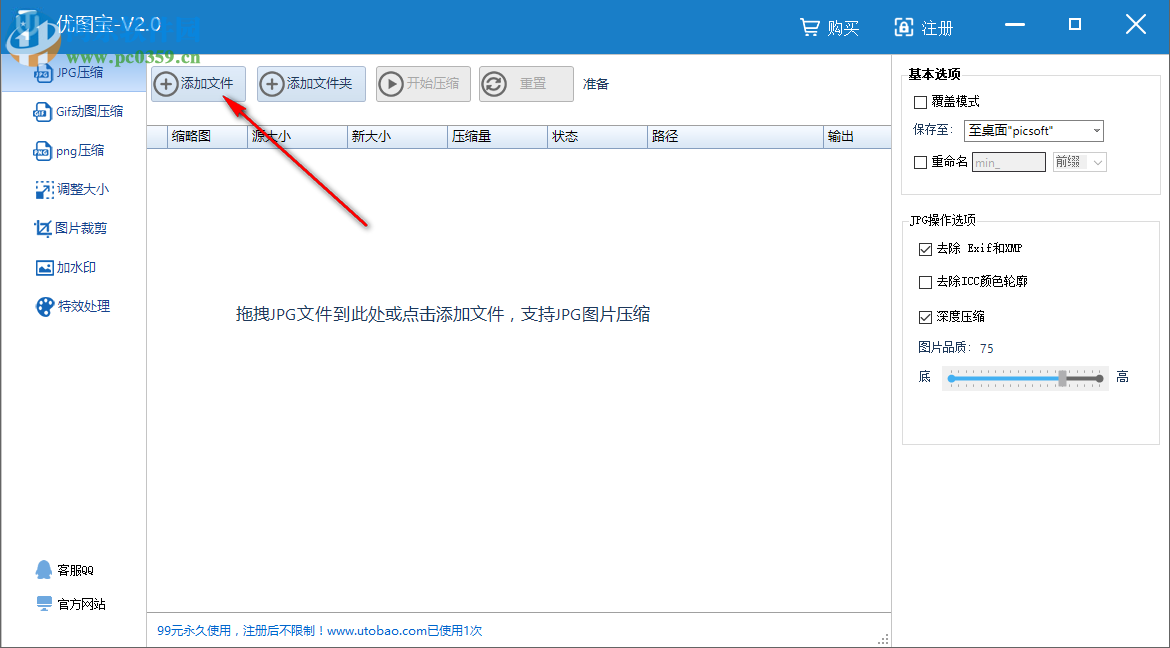1170x648 pixels.
Task: Click the 图片品质 value 75
Action: pos(986,349)
